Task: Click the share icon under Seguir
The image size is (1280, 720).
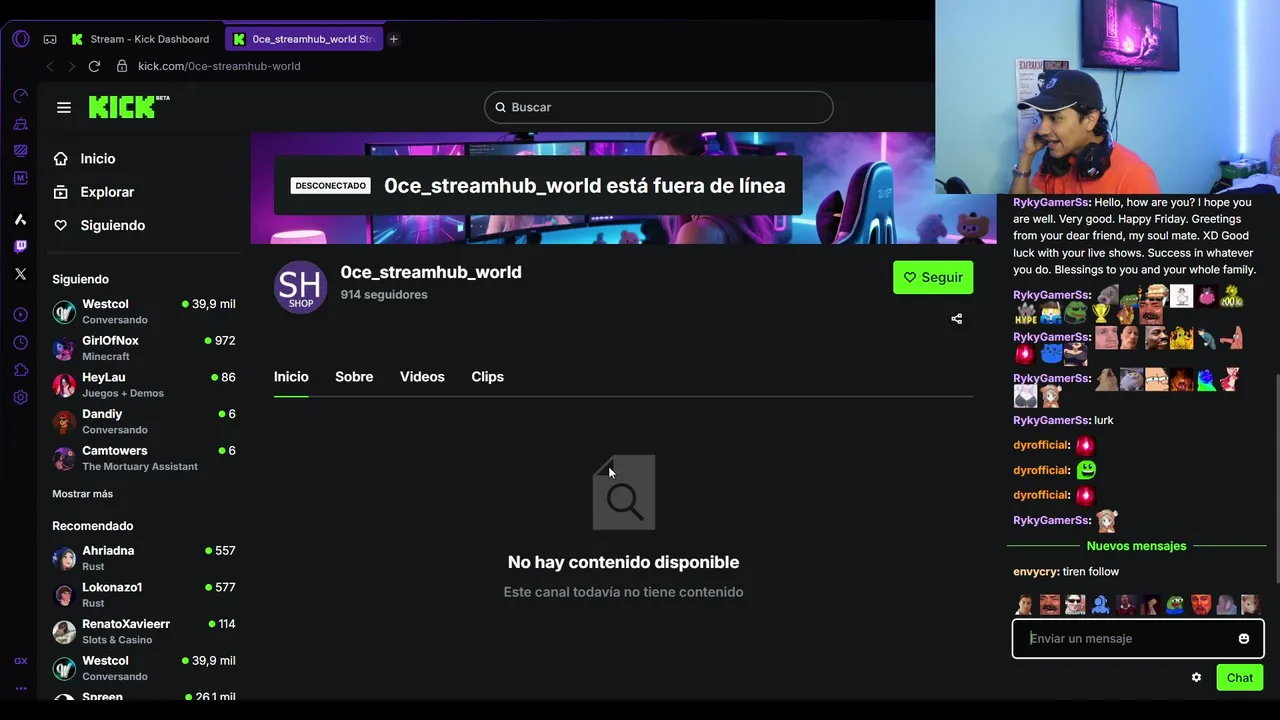Action: point(957,319)
